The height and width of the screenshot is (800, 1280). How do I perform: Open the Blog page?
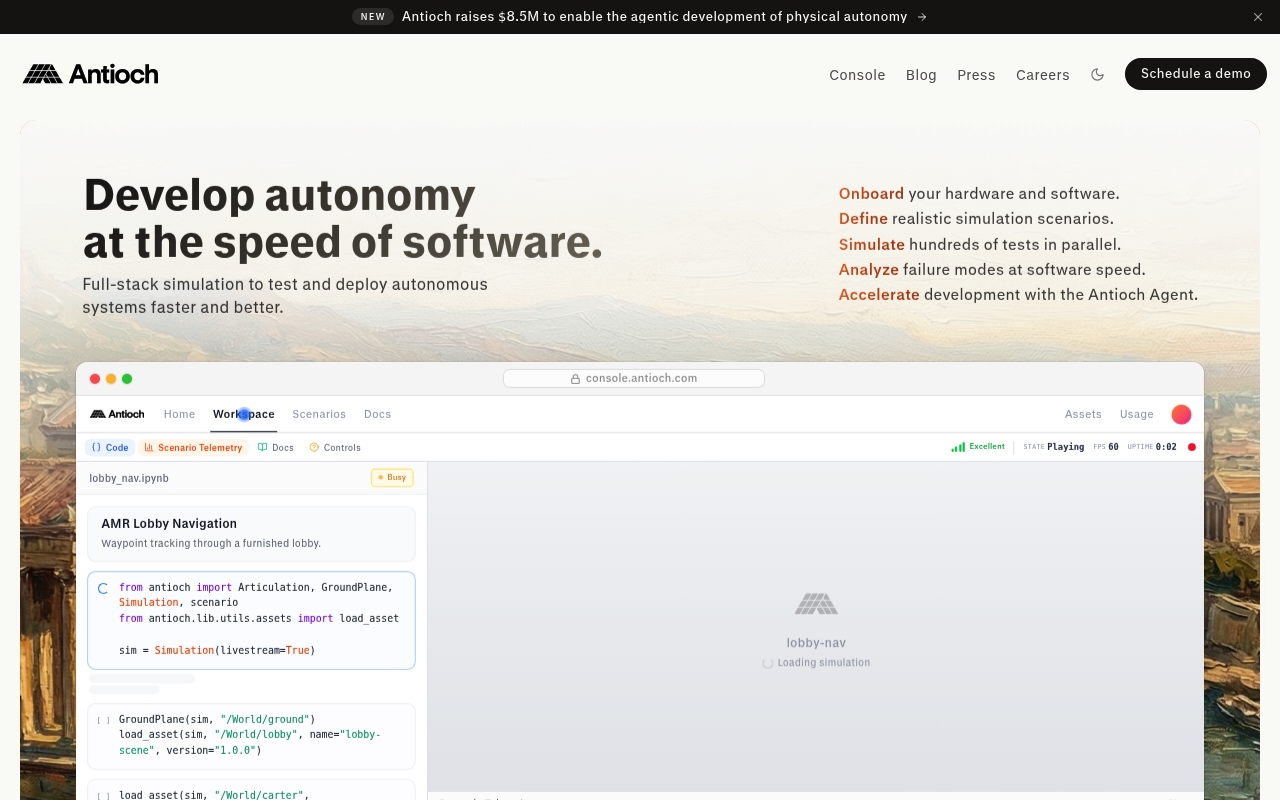pyautogui.click(x=921, y=75)
